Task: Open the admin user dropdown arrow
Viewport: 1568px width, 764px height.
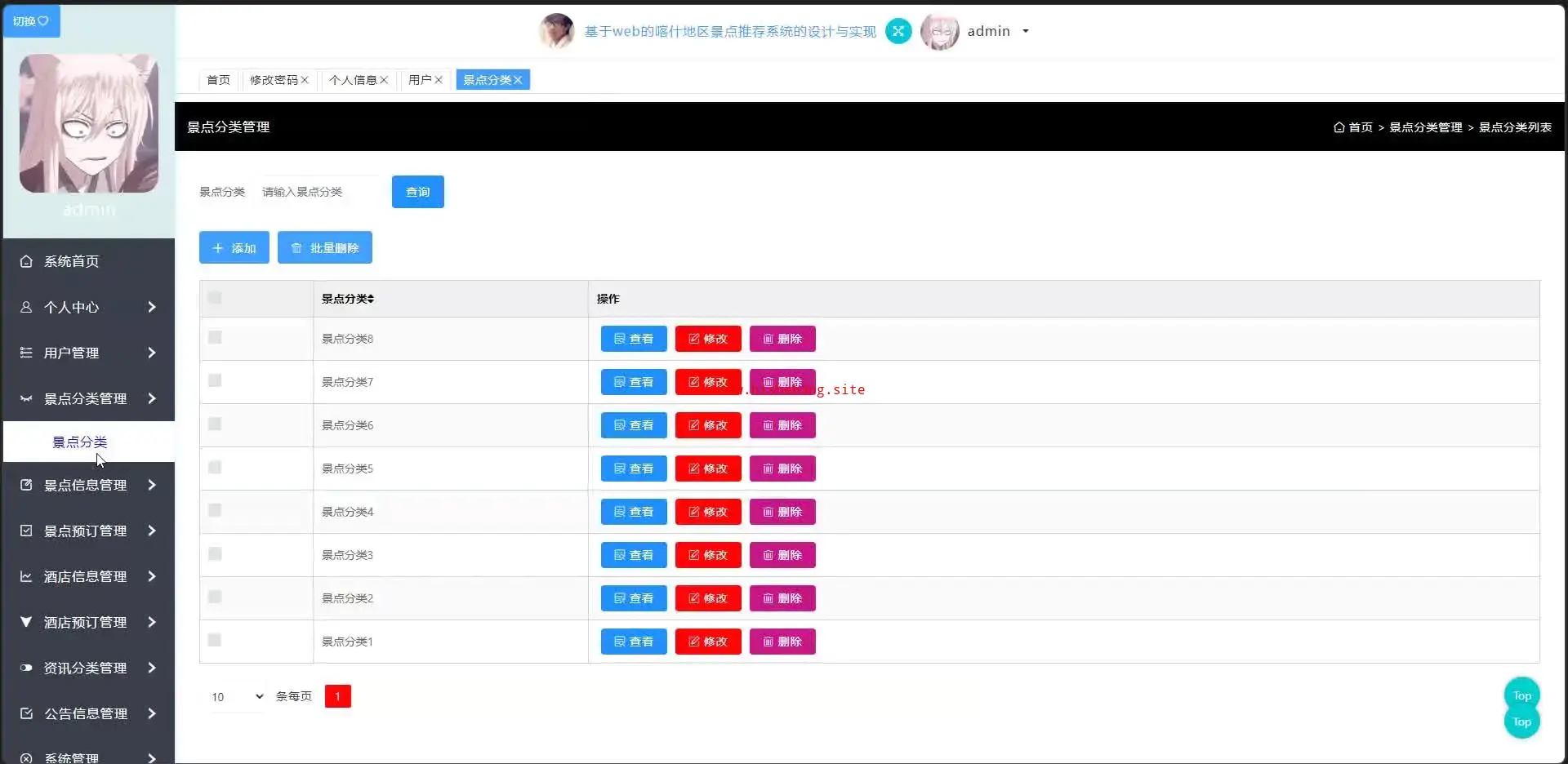Action: pos(1026,32)
